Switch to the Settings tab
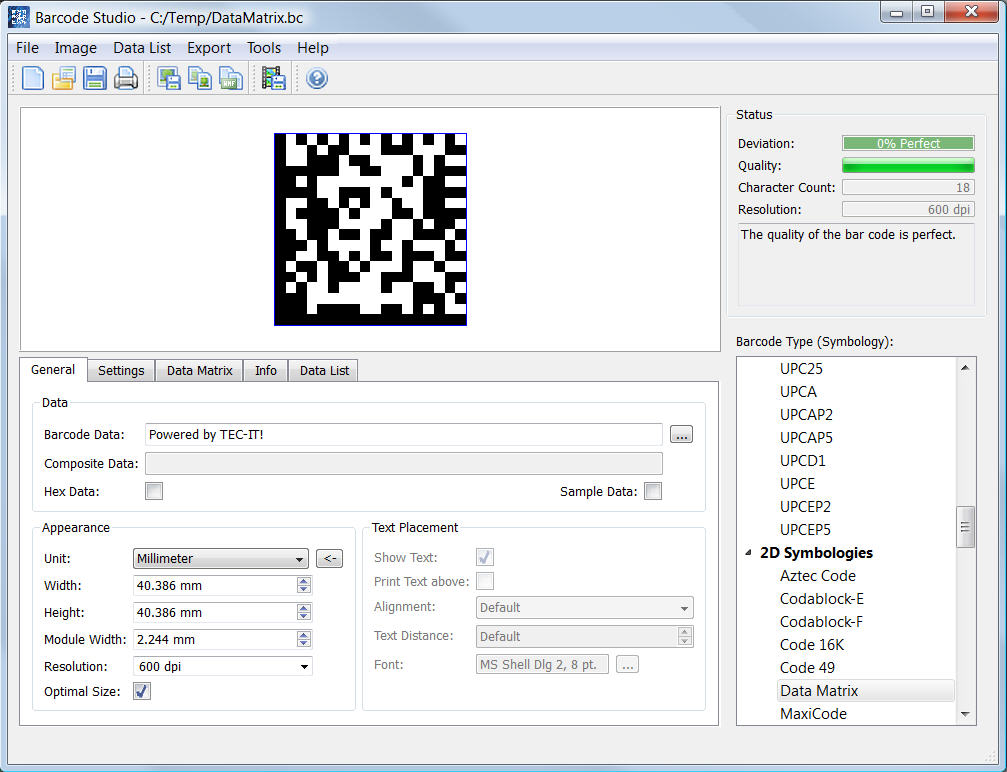 click(121, 371)
